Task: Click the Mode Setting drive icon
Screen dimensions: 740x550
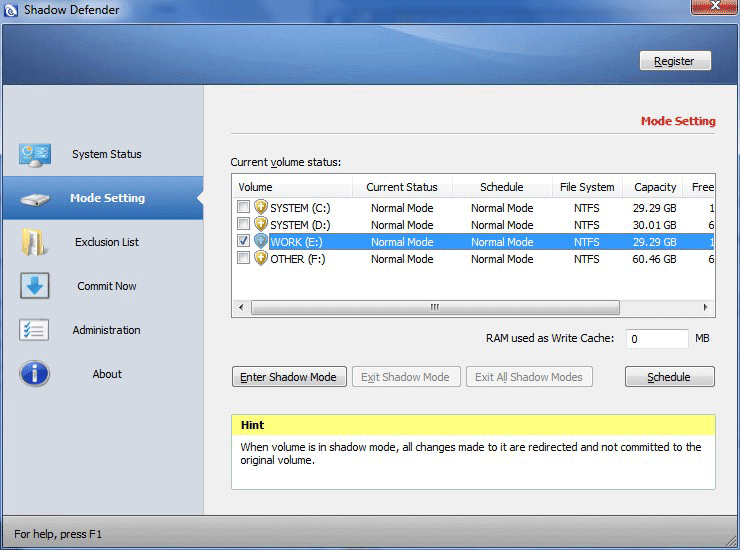Action: click(35, 198)
